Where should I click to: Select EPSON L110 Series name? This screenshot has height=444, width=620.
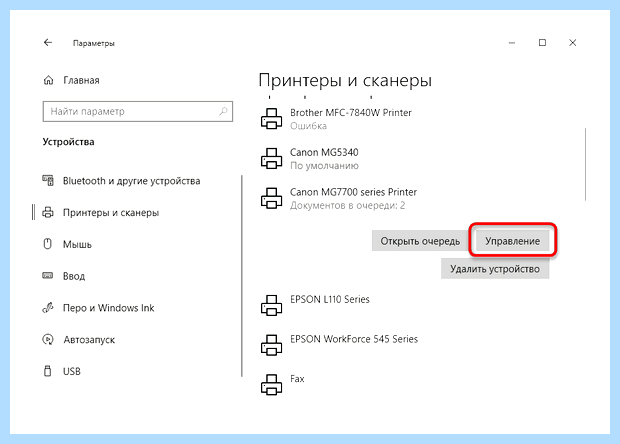click(330, 299)
